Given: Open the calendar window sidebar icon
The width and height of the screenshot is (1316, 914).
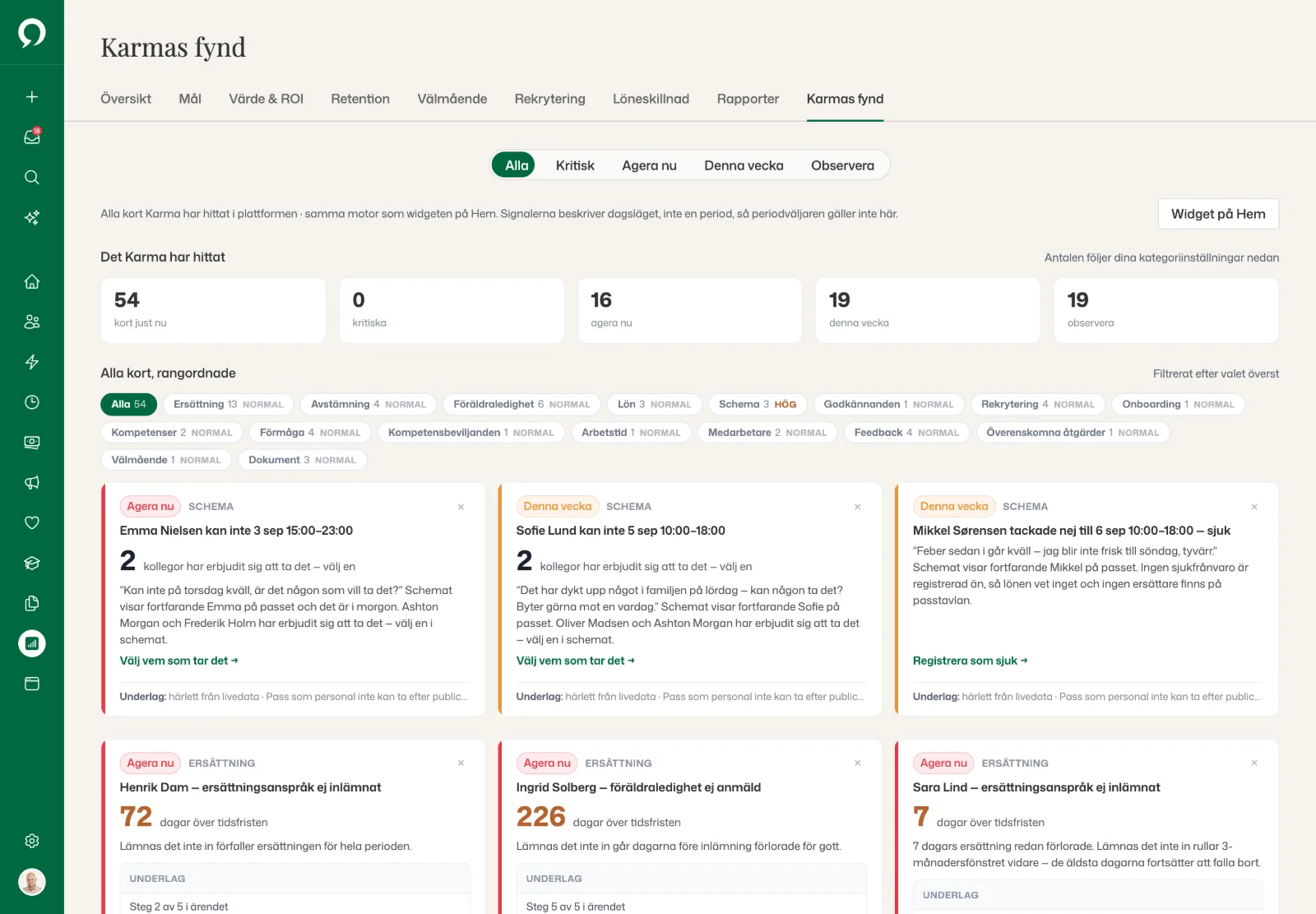Looking at the screenshot, I should (31, 684).
